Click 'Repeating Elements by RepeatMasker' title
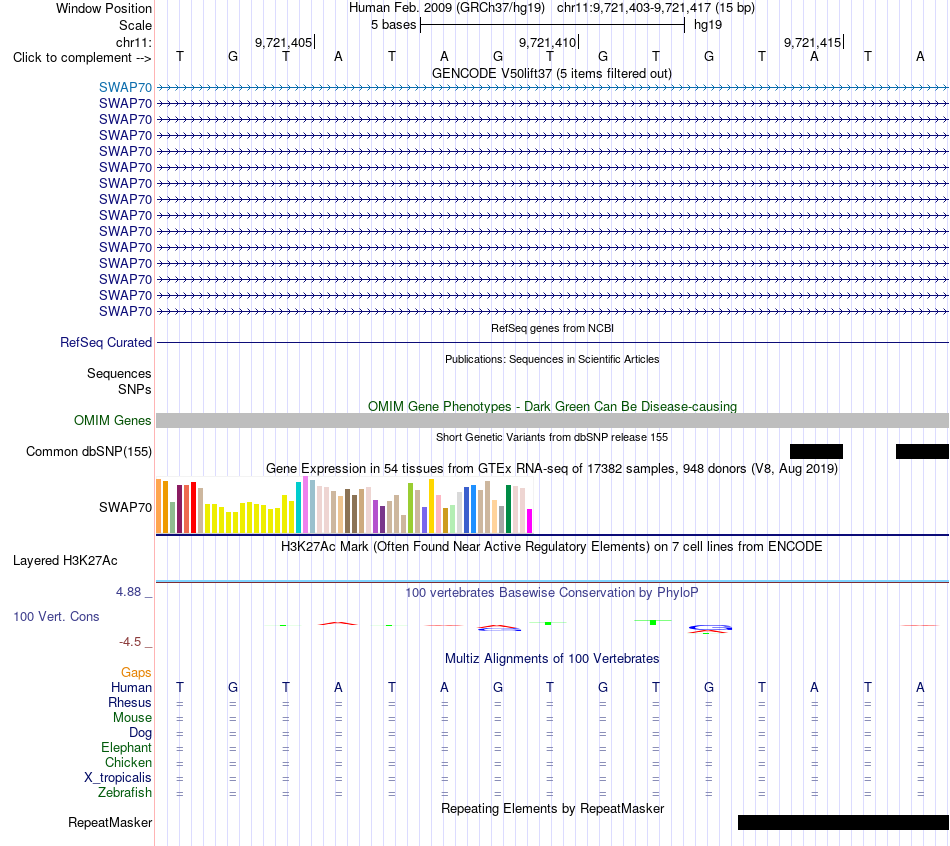Image resolution: width=950 pixels, height=846 pixels. click(552, 808)
